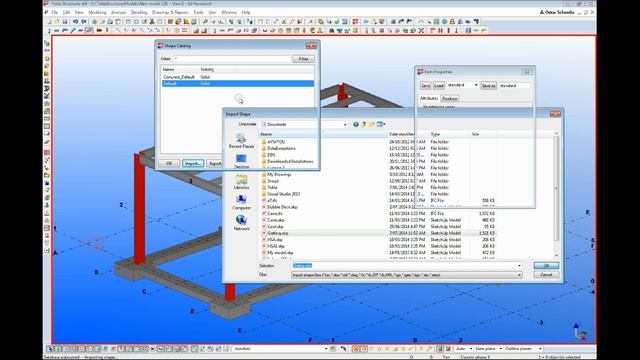Select the Dubble Deck.skp file
640x360 pixels.
tap(282, 207)
